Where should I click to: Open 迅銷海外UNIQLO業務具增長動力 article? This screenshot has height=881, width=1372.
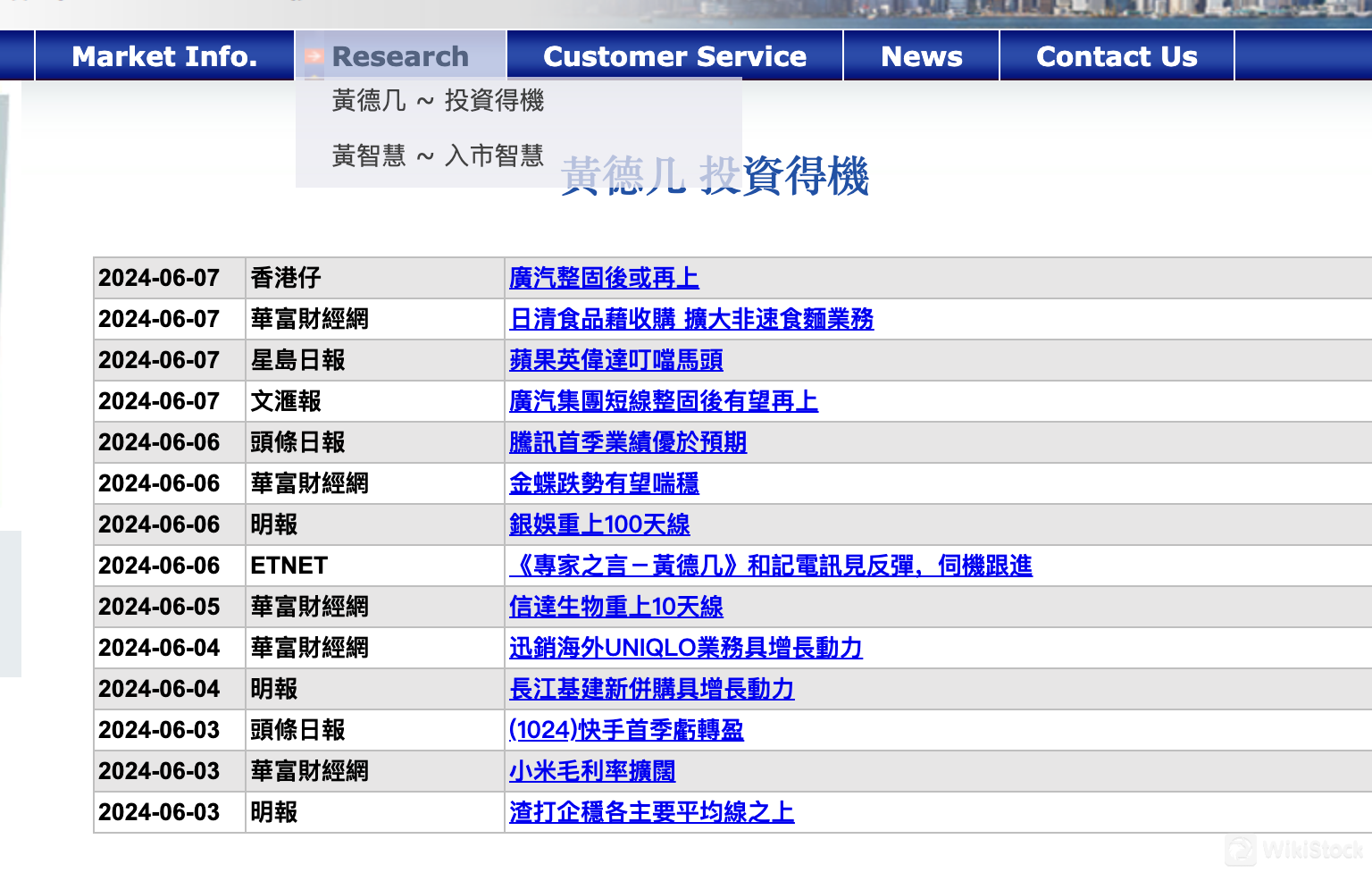[685, 648]
